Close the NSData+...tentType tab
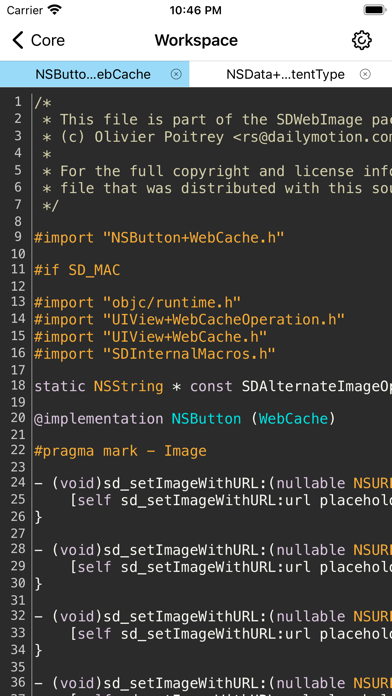 pyautogui.click(x=365, y=74)
